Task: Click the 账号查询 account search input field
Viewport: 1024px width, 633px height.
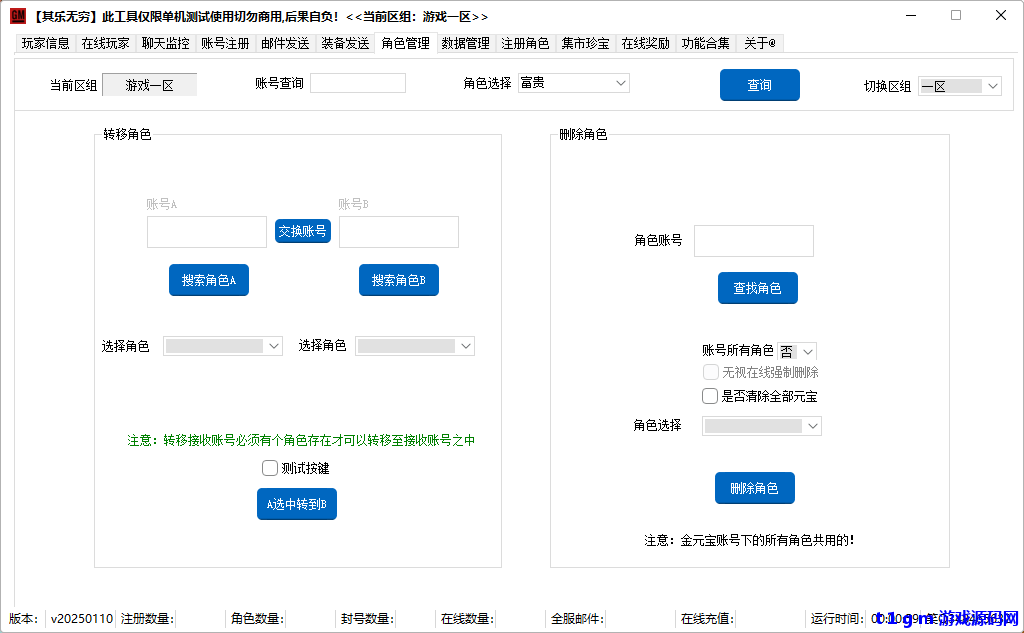Action: tap(357, 83)
